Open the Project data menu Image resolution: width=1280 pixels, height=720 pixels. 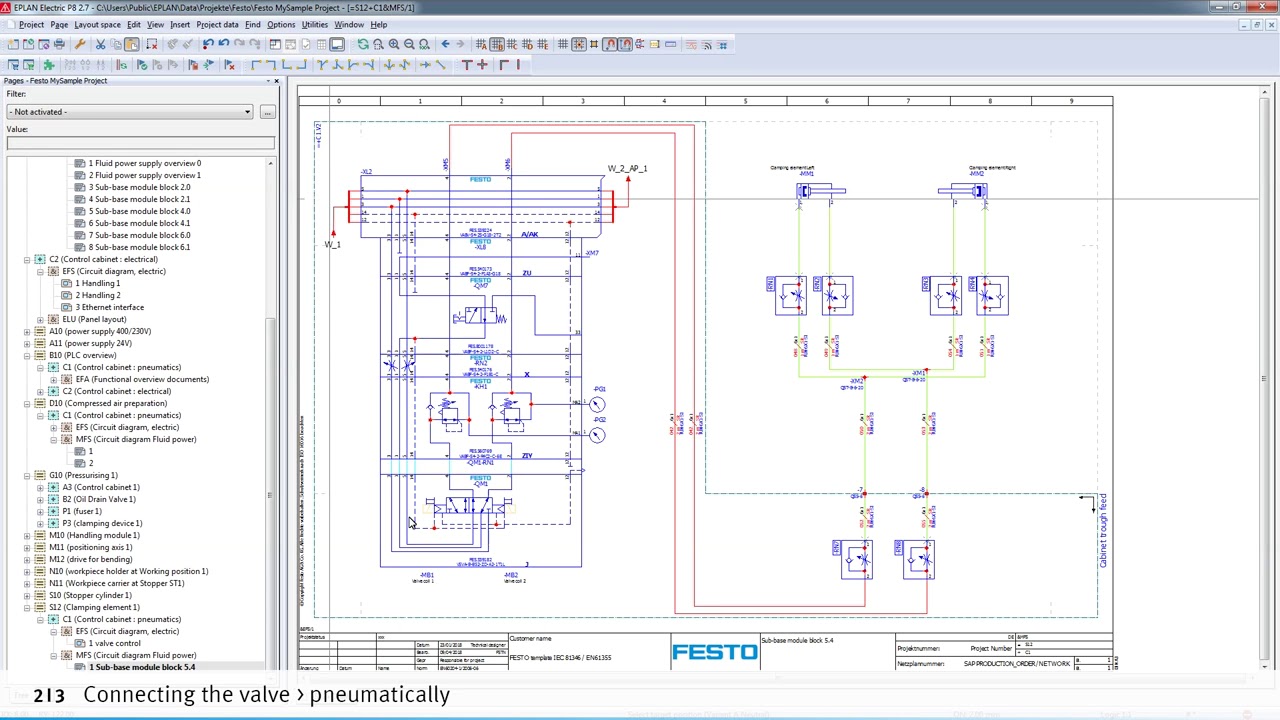(217, 25)
